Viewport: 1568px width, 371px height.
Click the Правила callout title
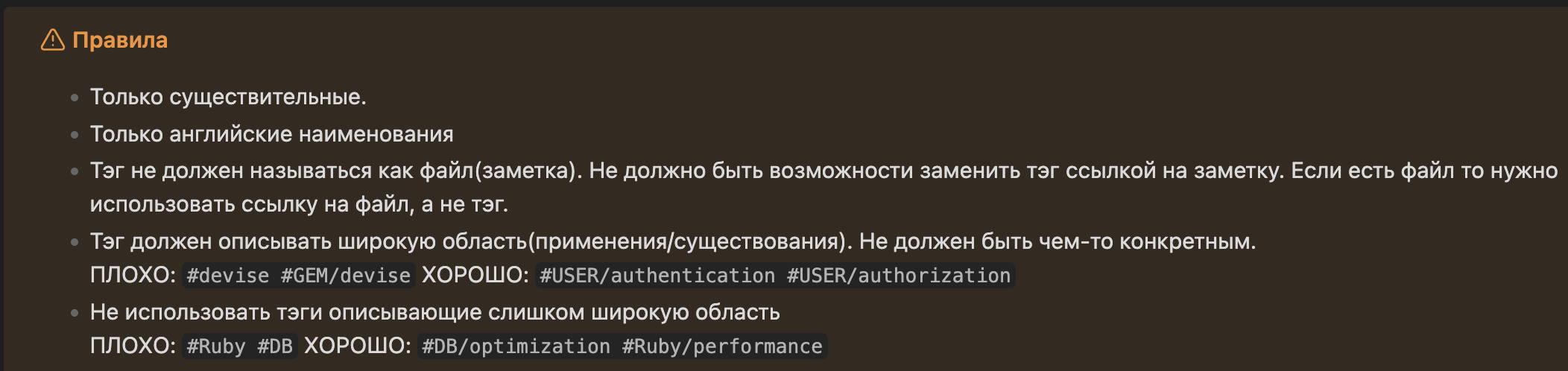point(120,40)
